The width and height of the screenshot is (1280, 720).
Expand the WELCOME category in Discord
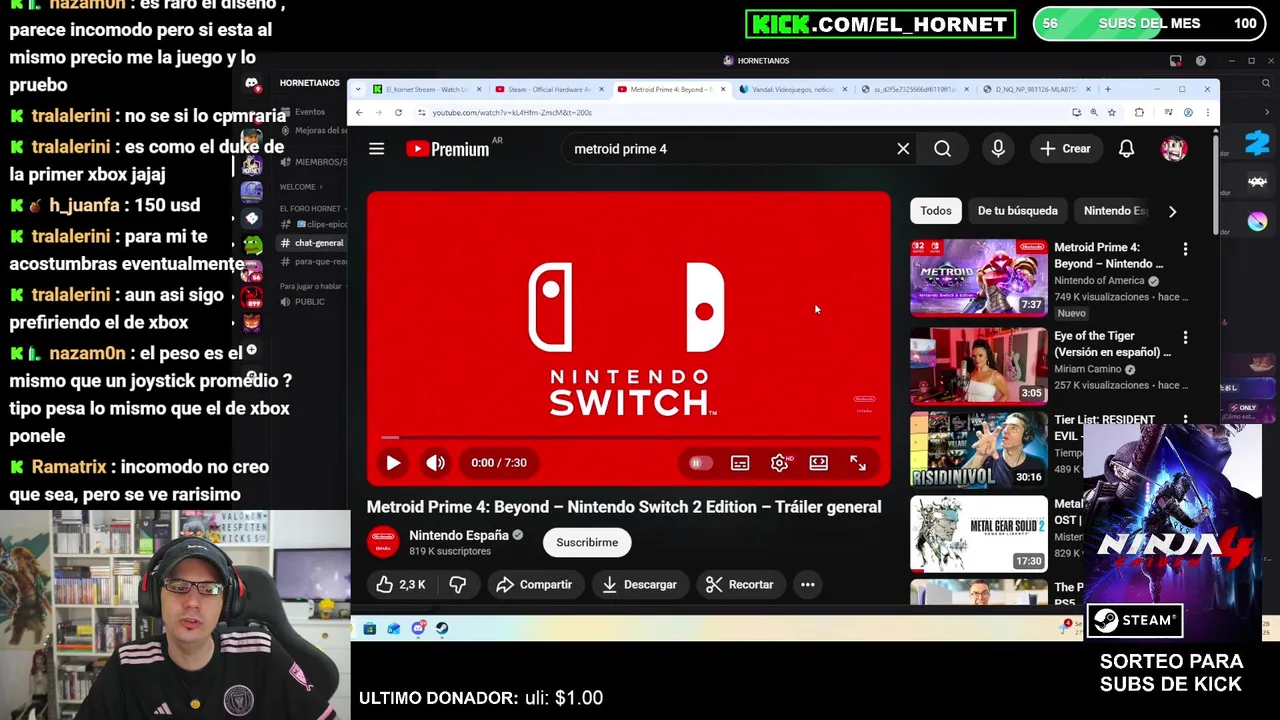[x=301, y=187]
